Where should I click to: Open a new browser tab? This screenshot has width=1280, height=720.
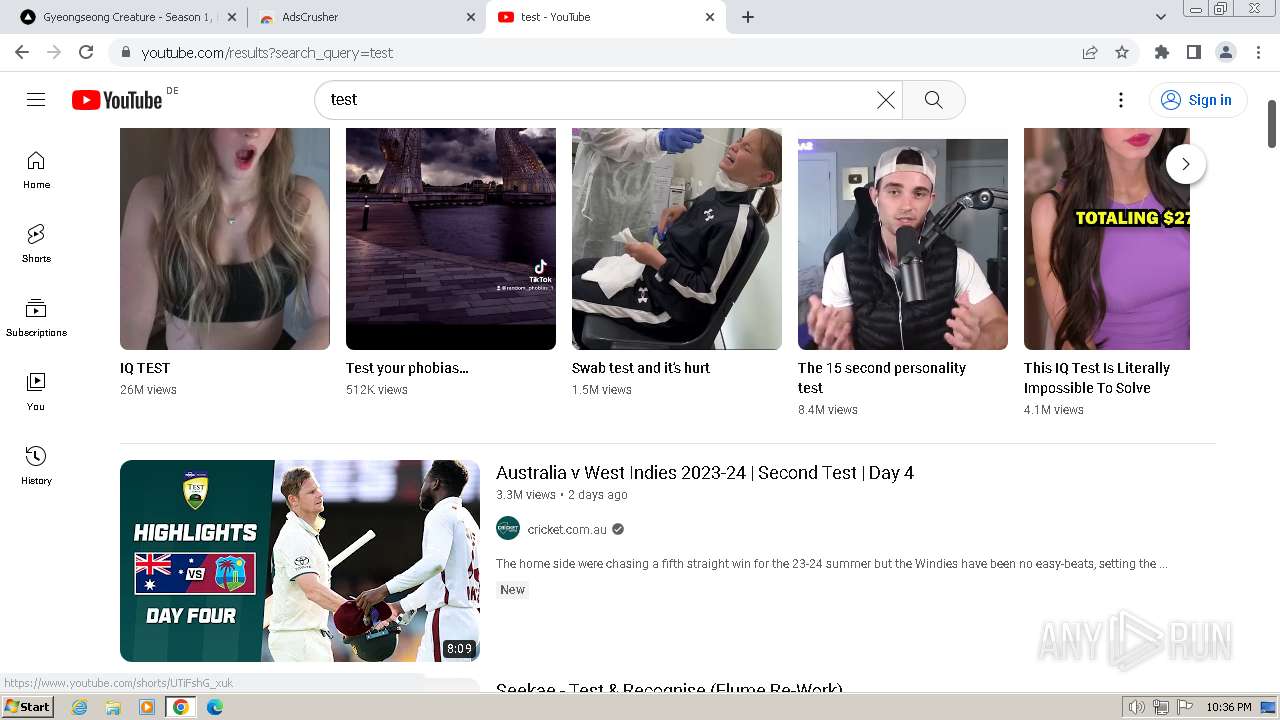tap(747, 17)
